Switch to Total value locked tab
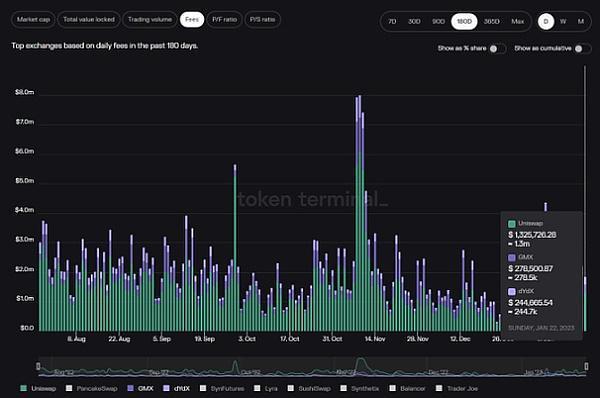The height and width of the screenshot is (398, 600). [89, 20]
